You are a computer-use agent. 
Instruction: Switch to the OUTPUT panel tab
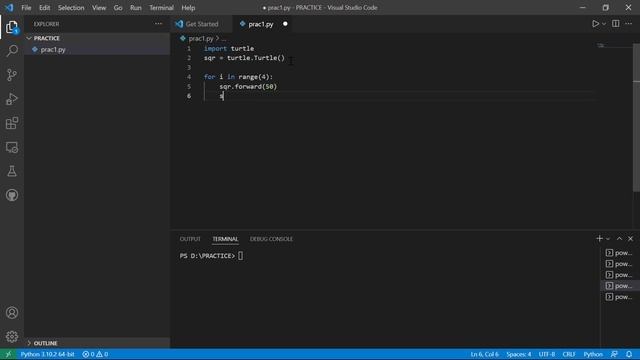coord(190,239)
